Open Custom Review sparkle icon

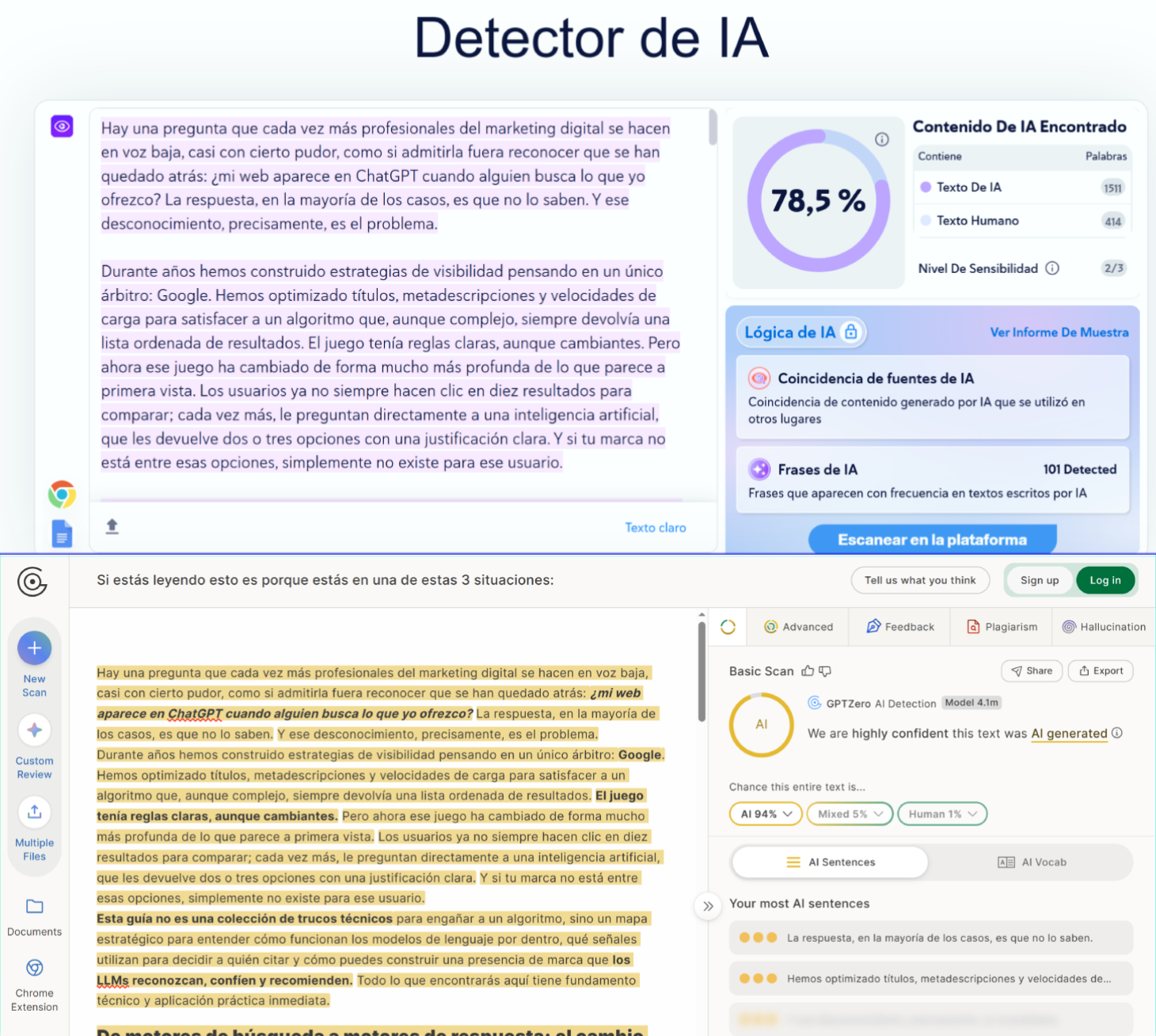point(35,730)
